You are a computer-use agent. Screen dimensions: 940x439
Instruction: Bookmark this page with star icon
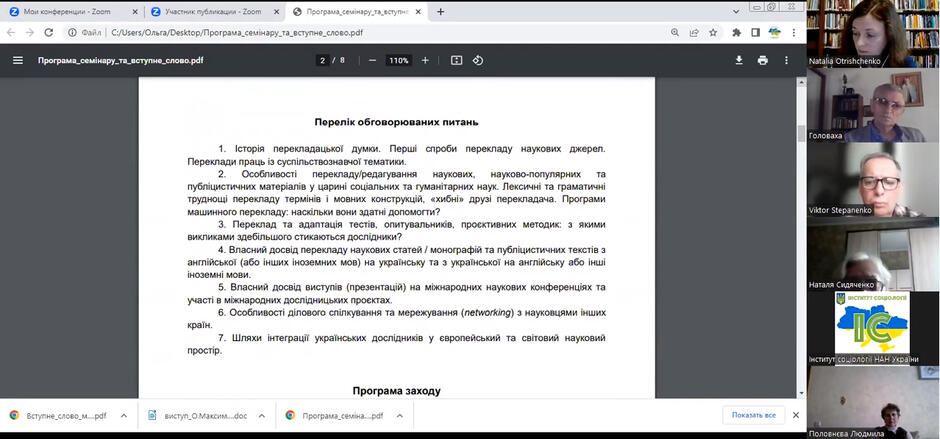click(713, 33)
